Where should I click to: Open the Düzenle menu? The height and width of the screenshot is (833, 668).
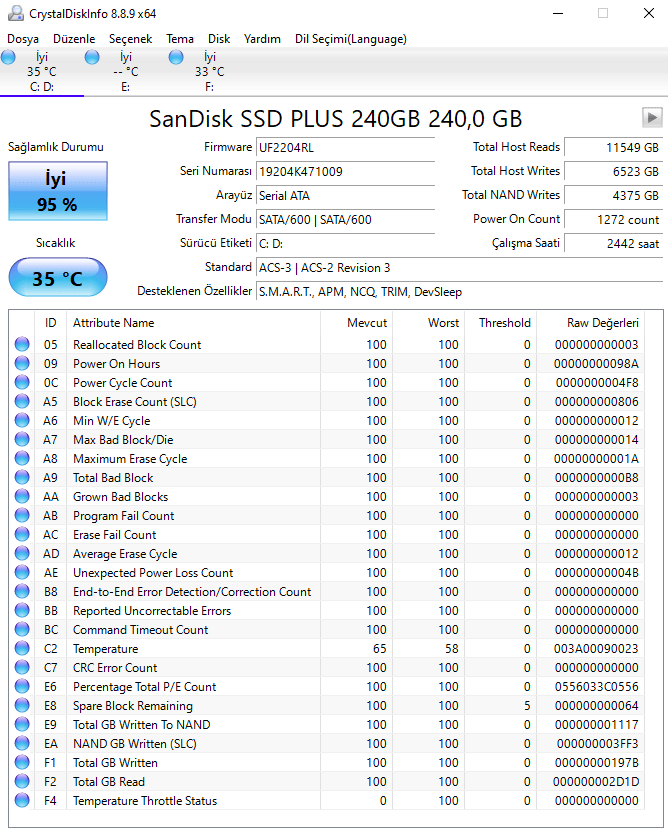(x=74, y=39)
